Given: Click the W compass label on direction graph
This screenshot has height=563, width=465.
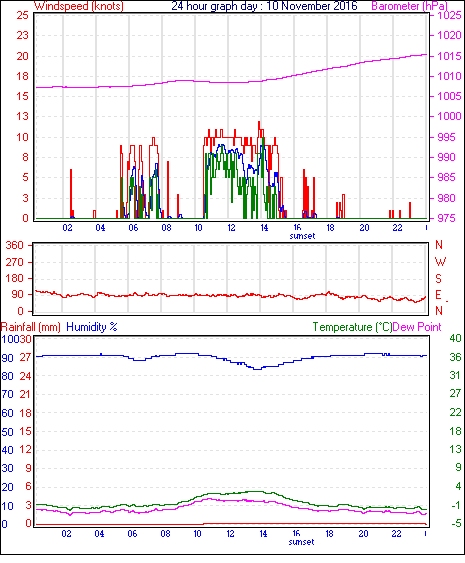Looking at the screenshot, I should (440, 262).
